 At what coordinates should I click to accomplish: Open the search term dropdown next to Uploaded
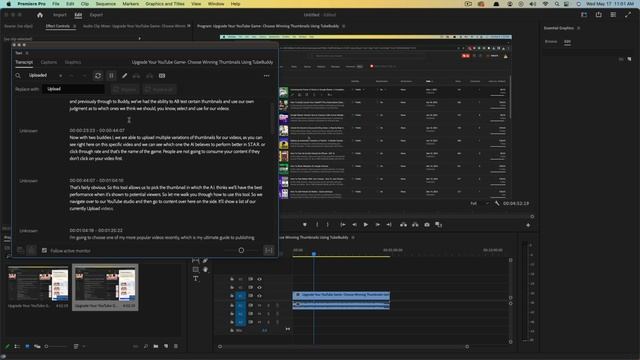click(x=60, y=76)
